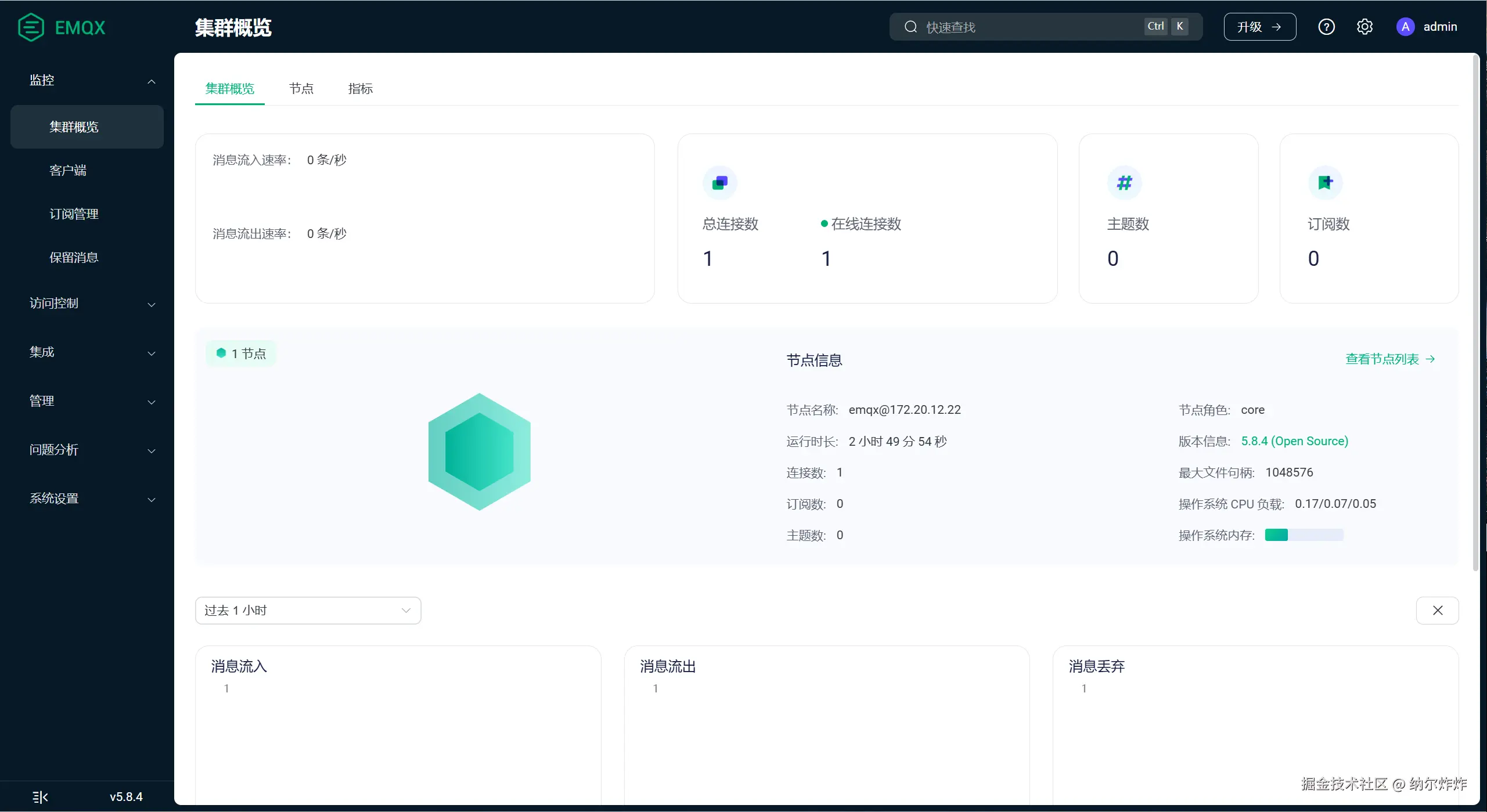Click the admin avatar icon
1487x812 pixels.
(1405, 27)
